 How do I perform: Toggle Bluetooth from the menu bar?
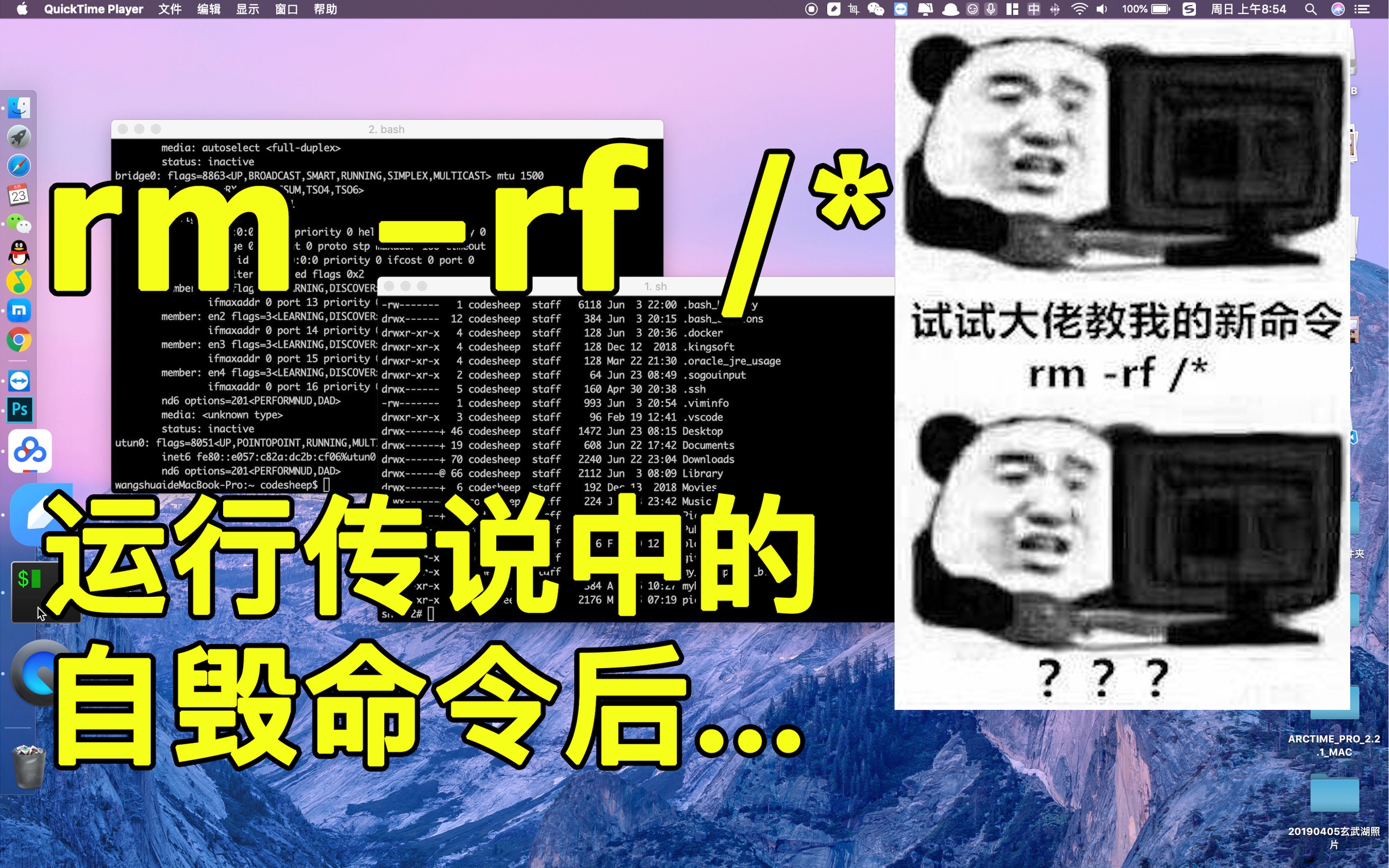tap(1056, 9)
